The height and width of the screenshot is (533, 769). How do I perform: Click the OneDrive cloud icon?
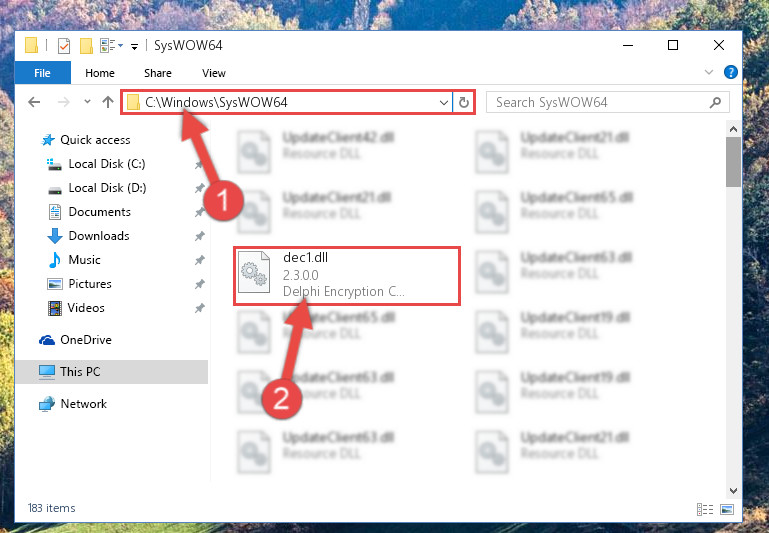47,340
